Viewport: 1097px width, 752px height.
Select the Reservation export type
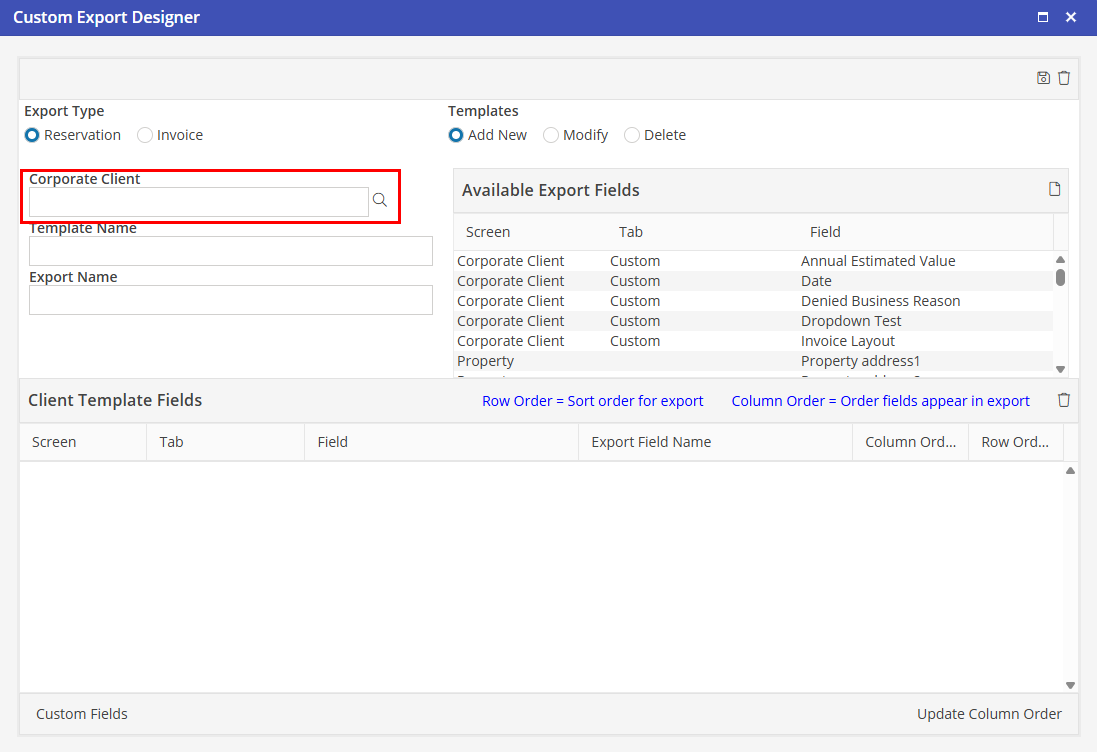(x=33, y=135)
